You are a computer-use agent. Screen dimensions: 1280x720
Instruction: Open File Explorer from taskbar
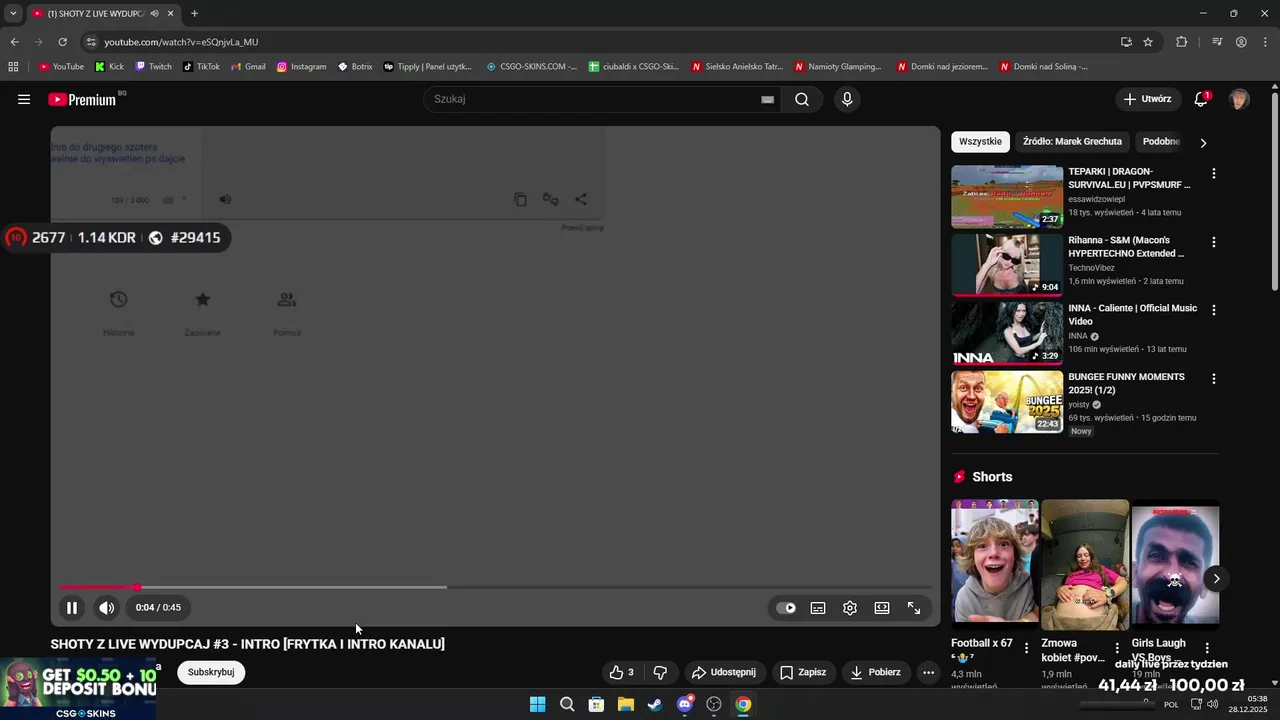click(x=625, y=704)
